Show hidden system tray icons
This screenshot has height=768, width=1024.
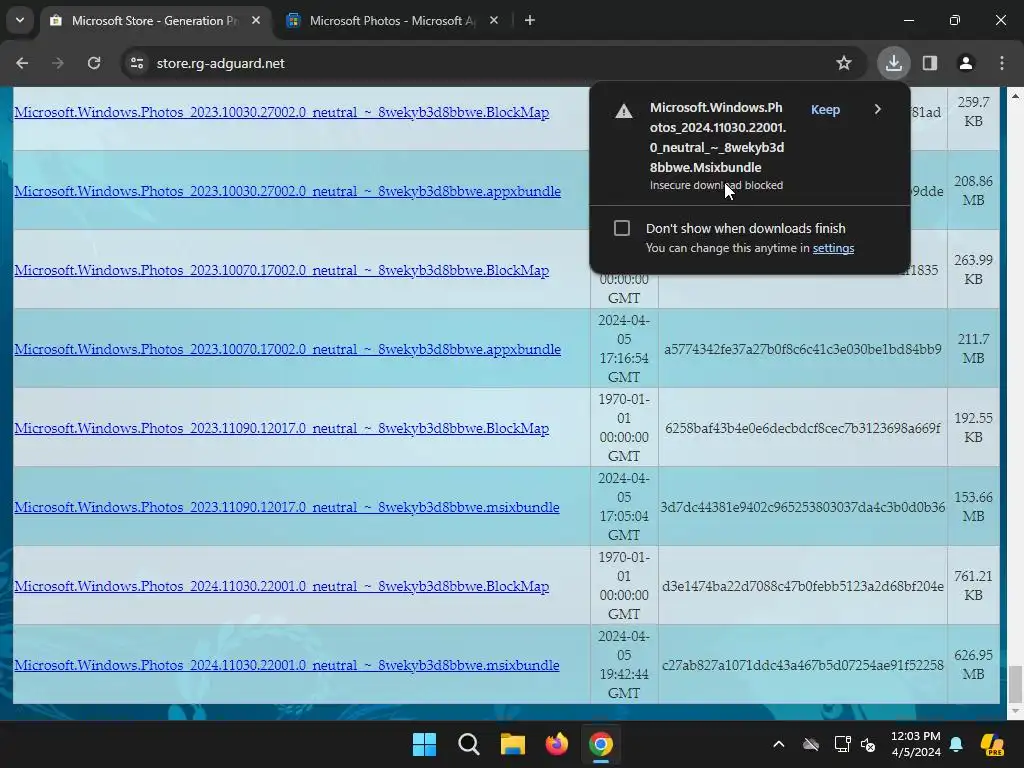click(778, 744)
